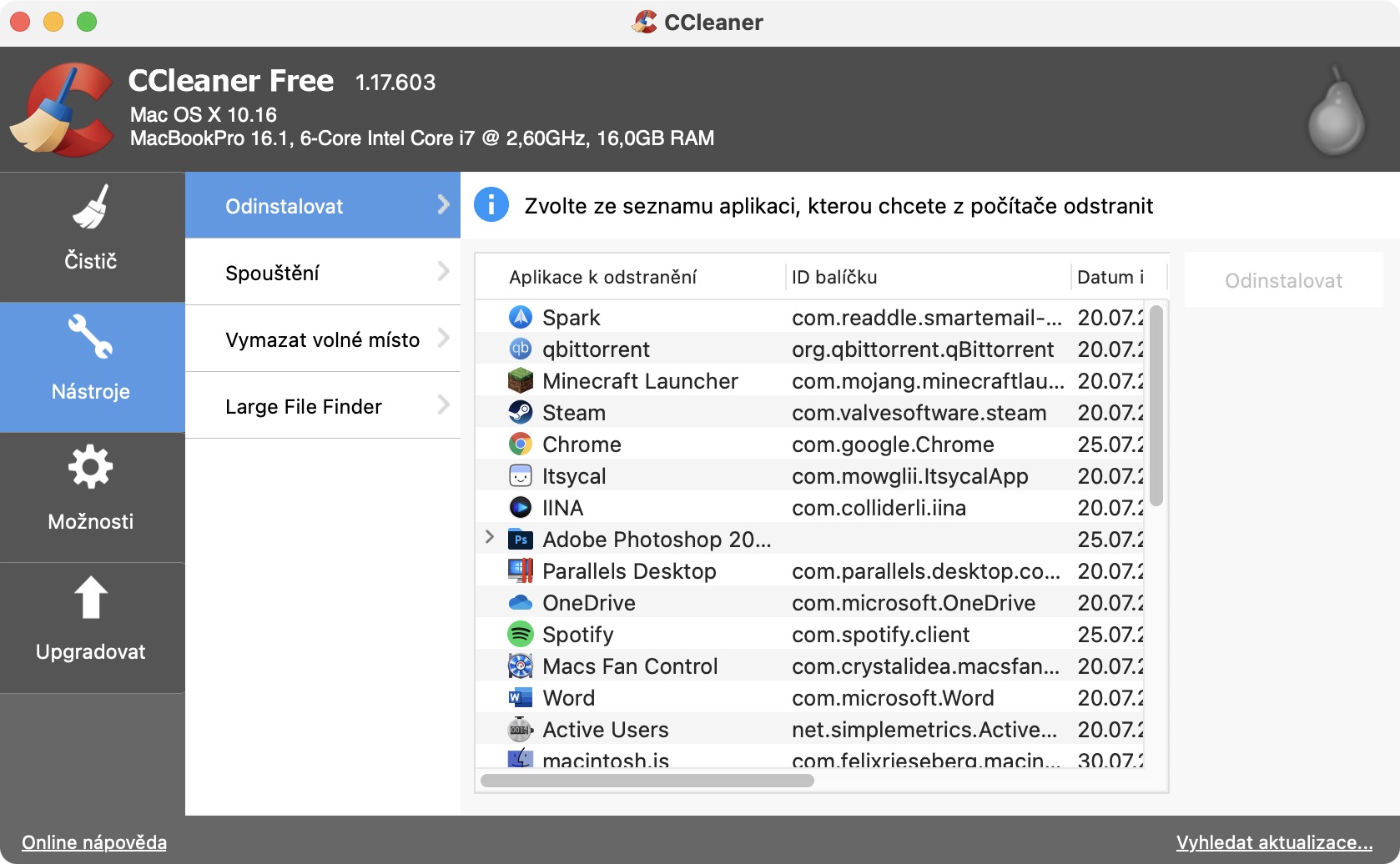Click the vertical scrollbar of app list
Screen dimensions: 1400x864
coord(1156,406)
